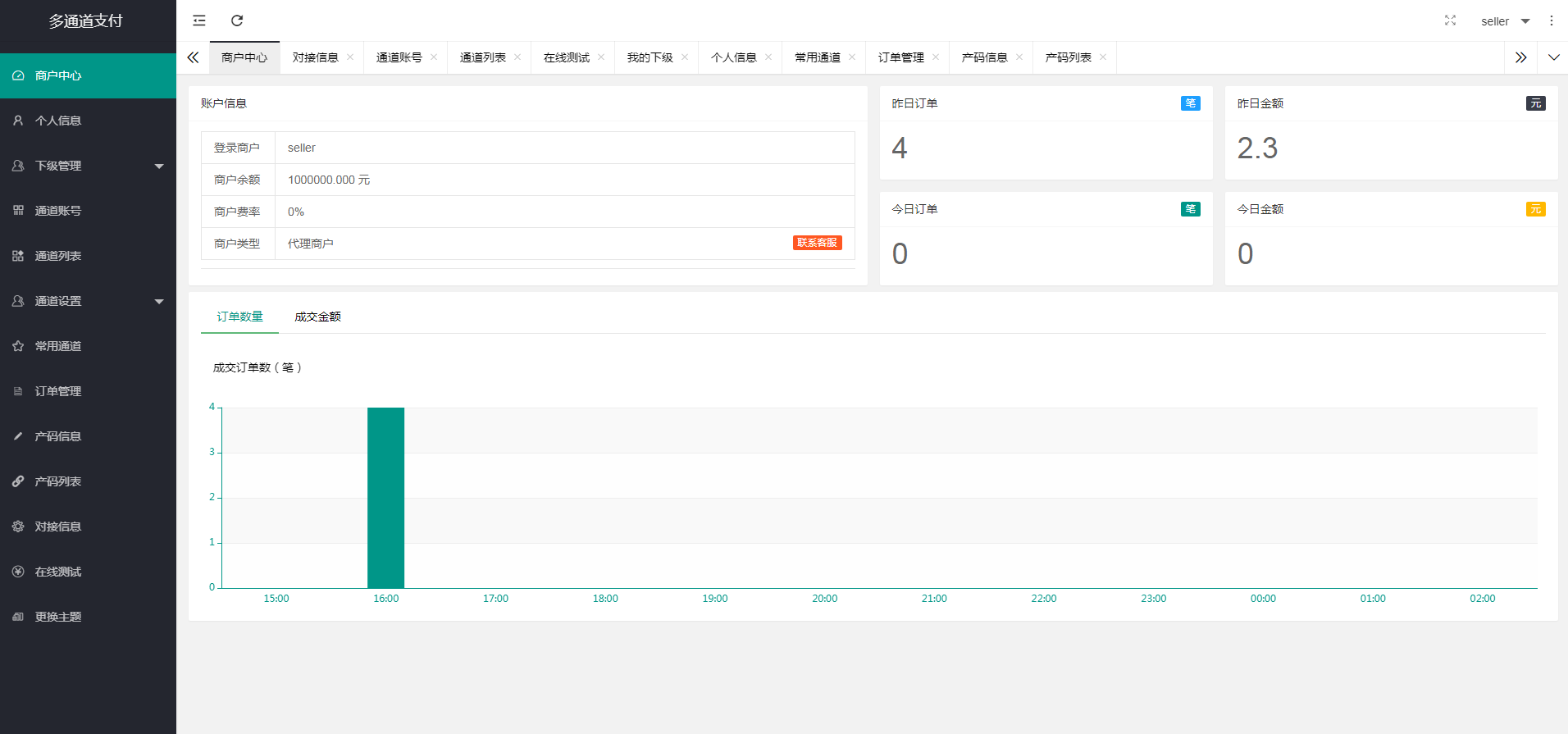The image size is (1568, 734).
Task: Click the green bar at 16:00
Action: click(x=385, y=497)
